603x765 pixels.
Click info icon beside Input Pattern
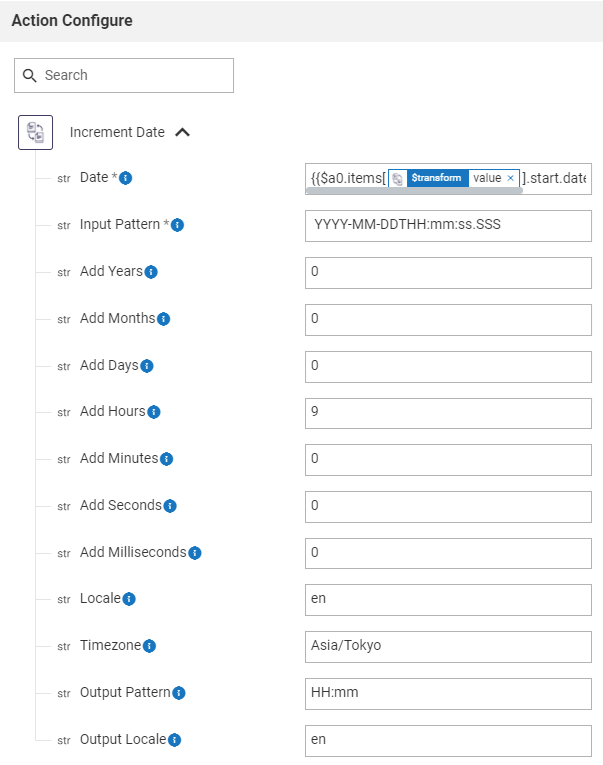177,225
